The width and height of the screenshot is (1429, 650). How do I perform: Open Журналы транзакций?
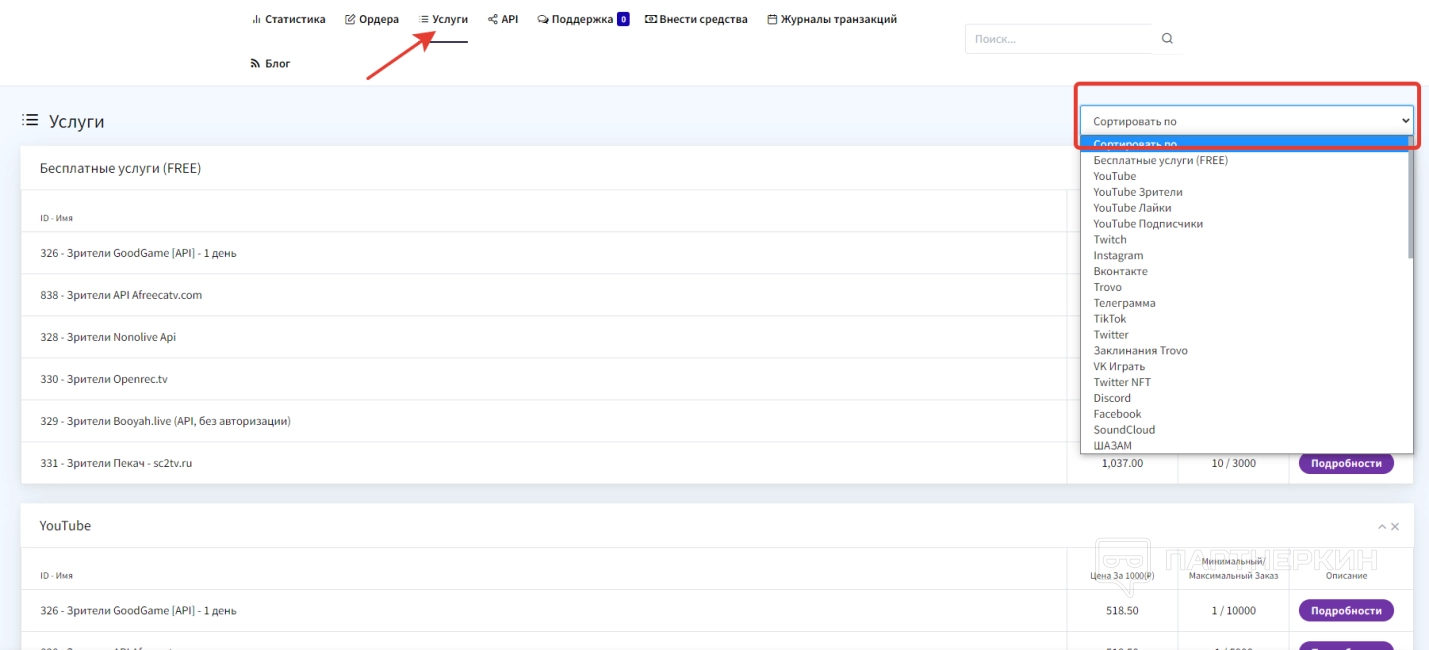[832, 19]
